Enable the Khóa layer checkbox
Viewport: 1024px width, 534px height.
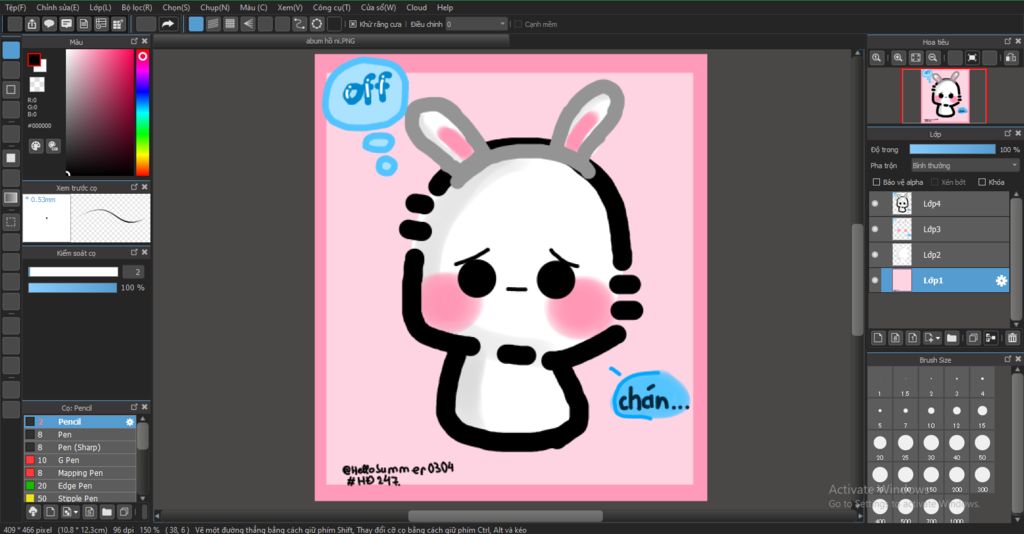coord(982,182)
